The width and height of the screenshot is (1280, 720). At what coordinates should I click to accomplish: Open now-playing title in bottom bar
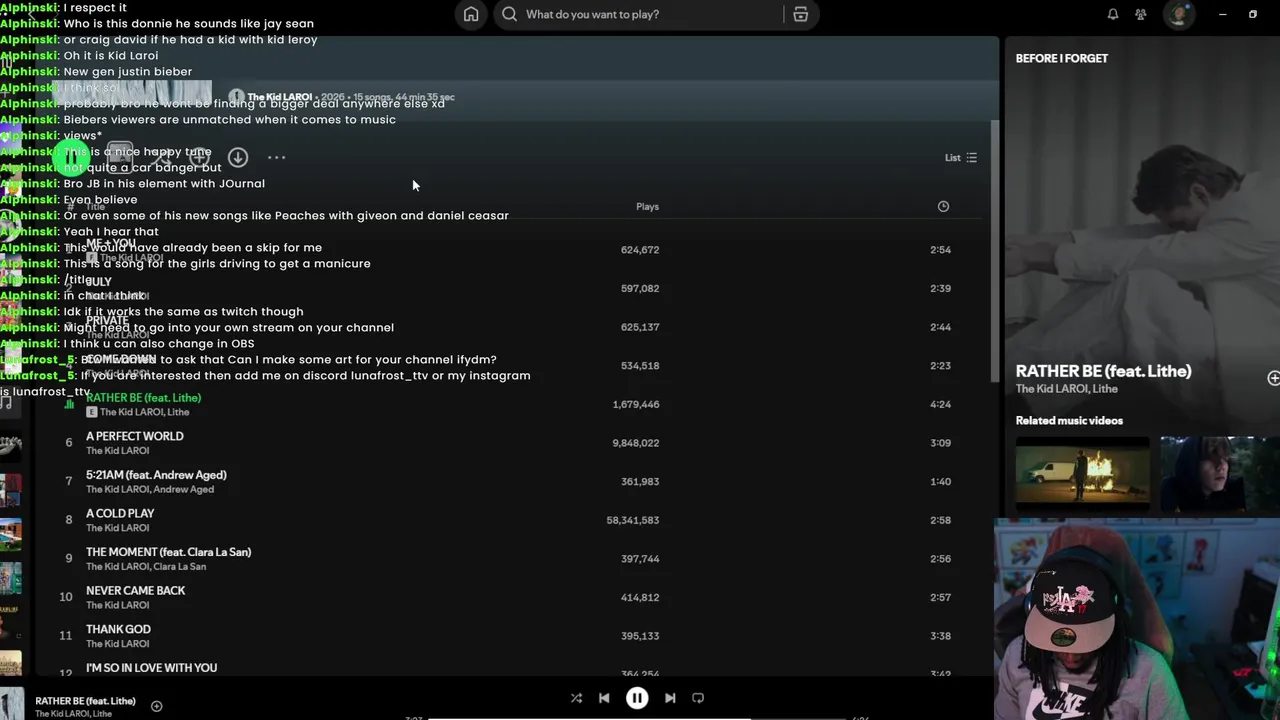[85, 701]
